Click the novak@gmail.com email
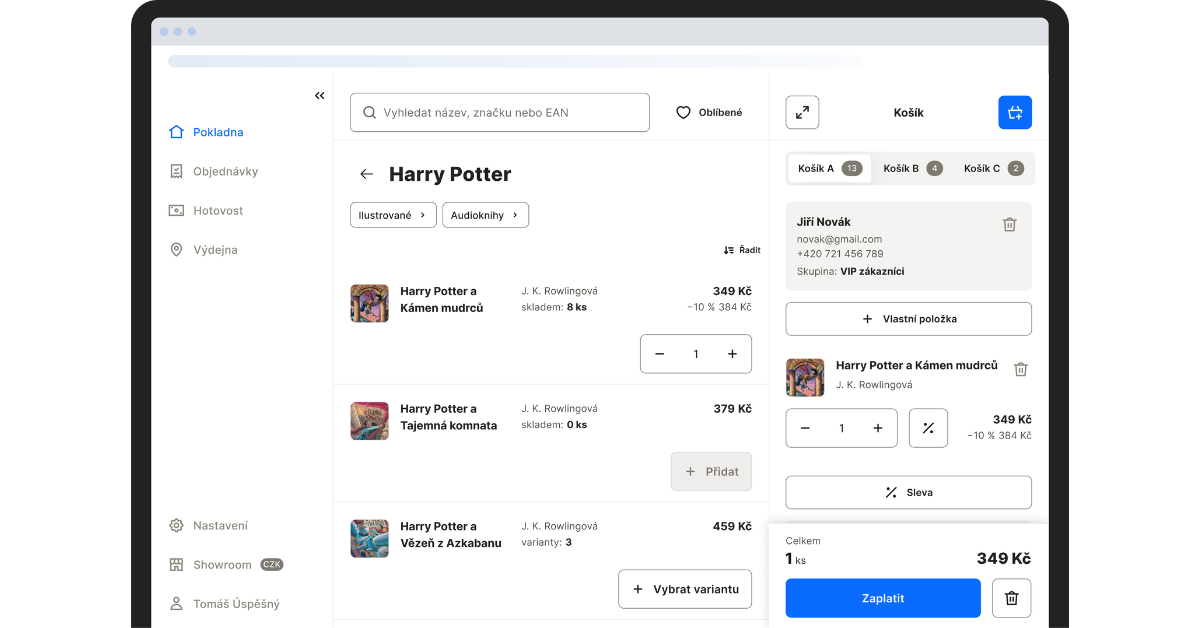Image resolution: width=1200 pixels, height=628 pixels. coord(839,239)
